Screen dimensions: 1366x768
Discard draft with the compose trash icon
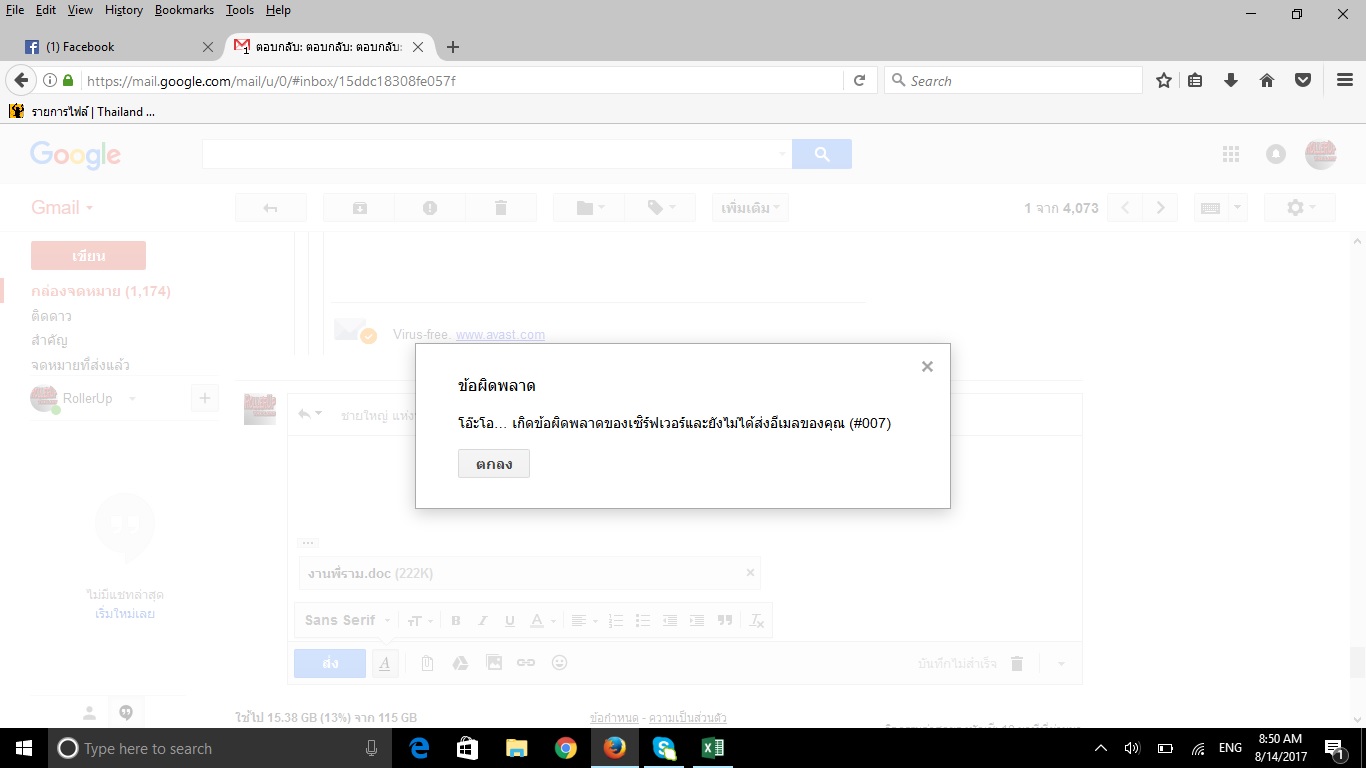[1017, 663]
